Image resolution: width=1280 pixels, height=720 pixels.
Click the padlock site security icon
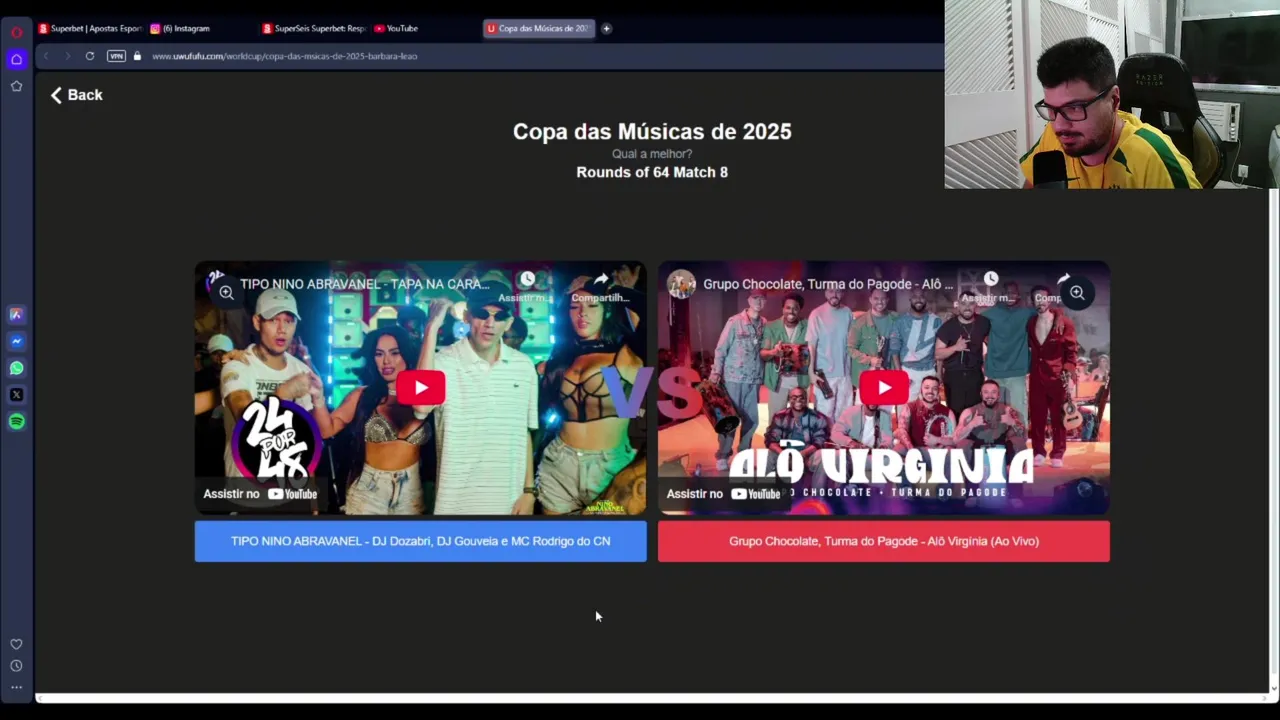[137, 56]
